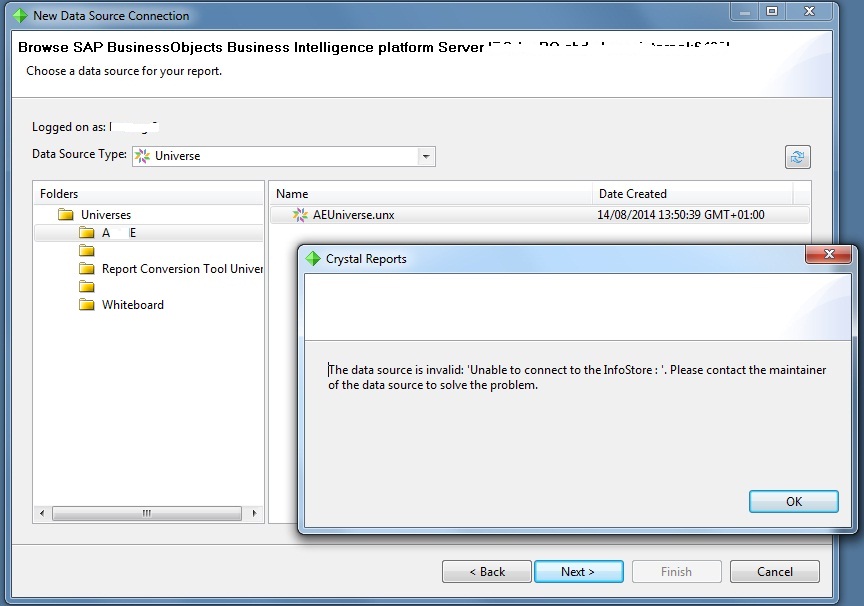This screenshot has width=864, height=606.
Task: Click the Folders panel header
Action: [x=148, y=193]
